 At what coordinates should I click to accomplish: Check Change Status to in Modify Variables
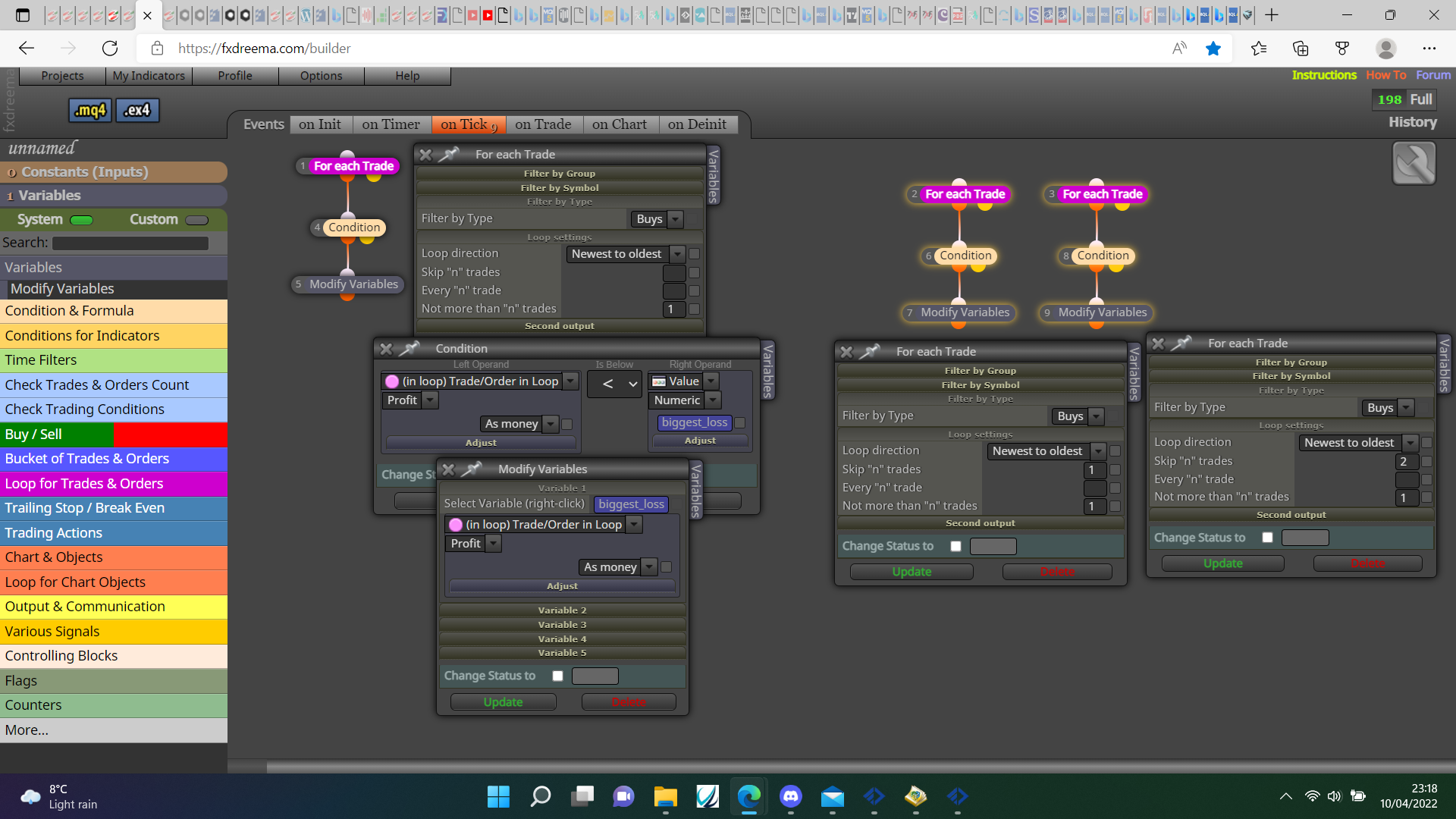click(x=558, y=676)
